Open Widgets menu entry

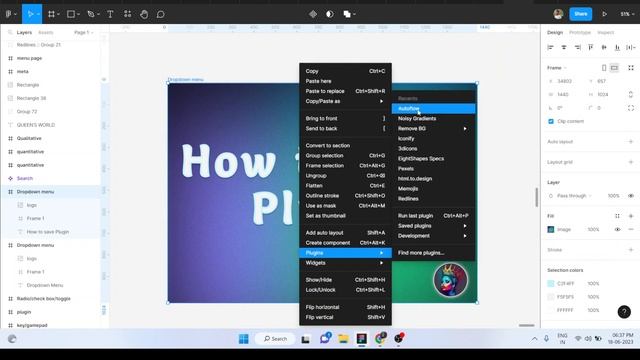345,263
